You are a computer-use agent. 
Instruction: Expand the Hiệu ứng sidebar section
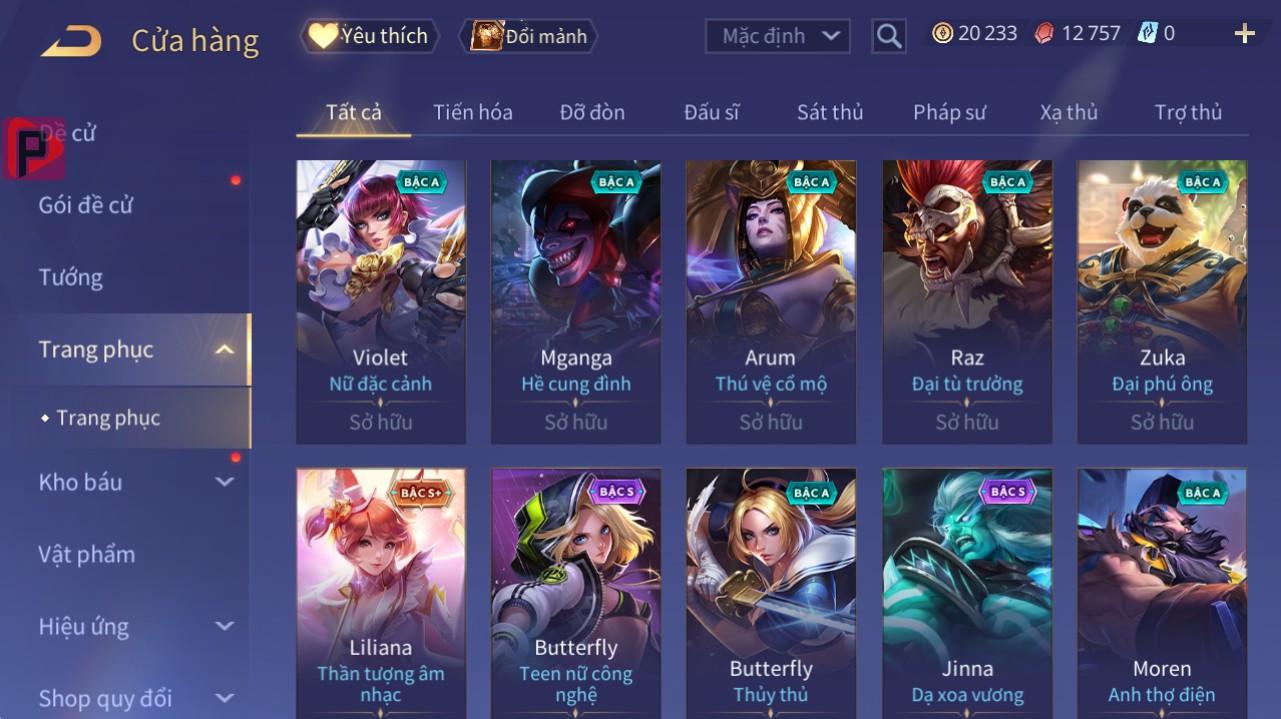point(224,627)
